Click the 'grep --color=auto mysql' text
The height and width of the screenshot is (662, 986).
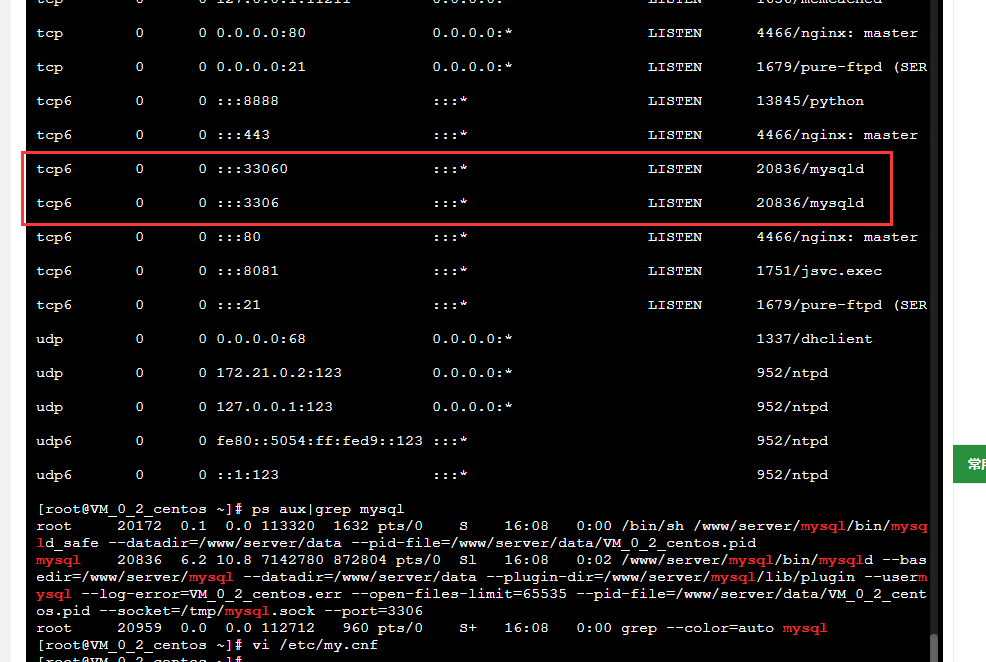(724, 627)
